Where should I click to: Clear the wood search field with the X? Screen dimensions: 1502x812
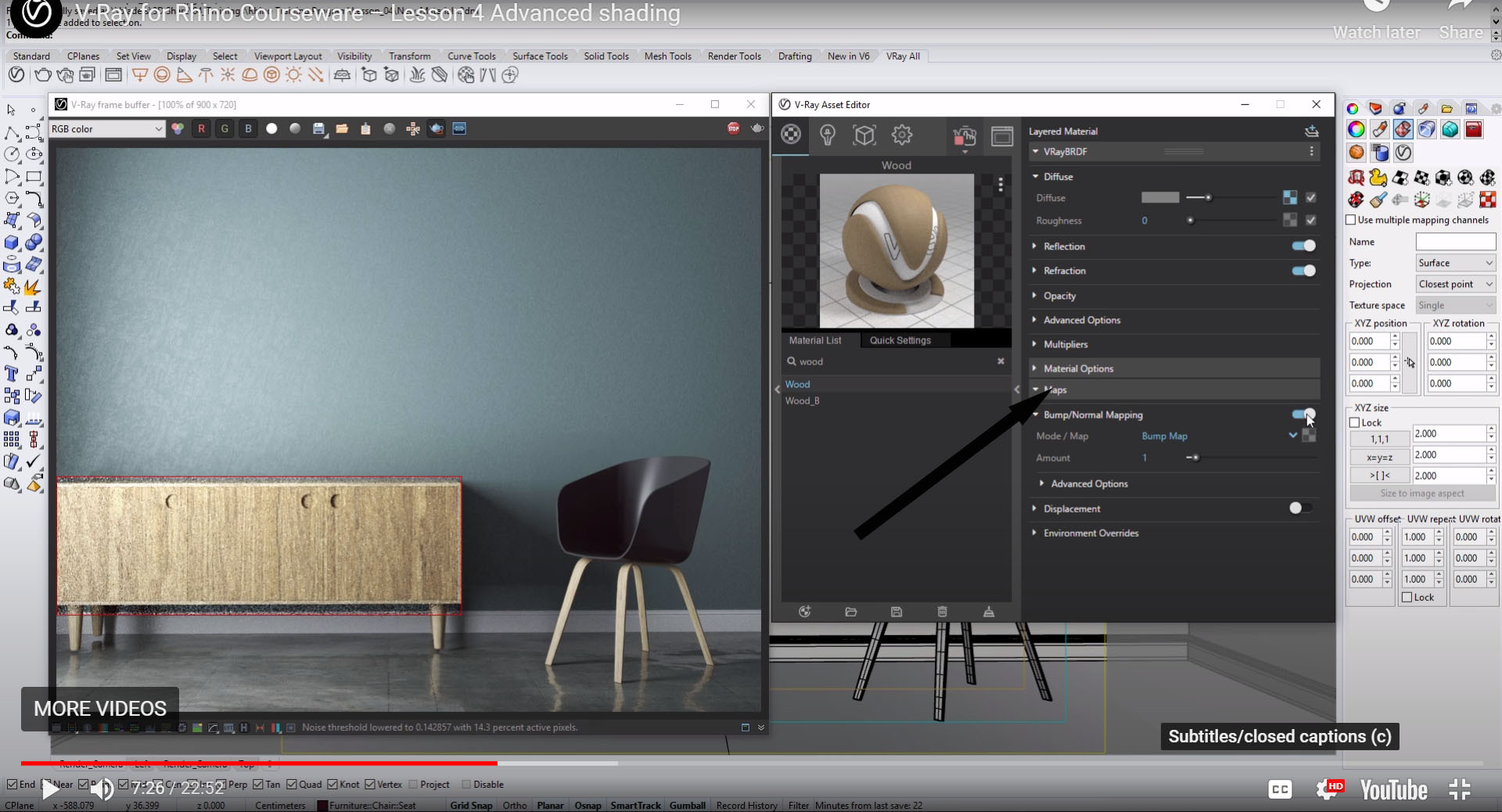(1001, 361)
